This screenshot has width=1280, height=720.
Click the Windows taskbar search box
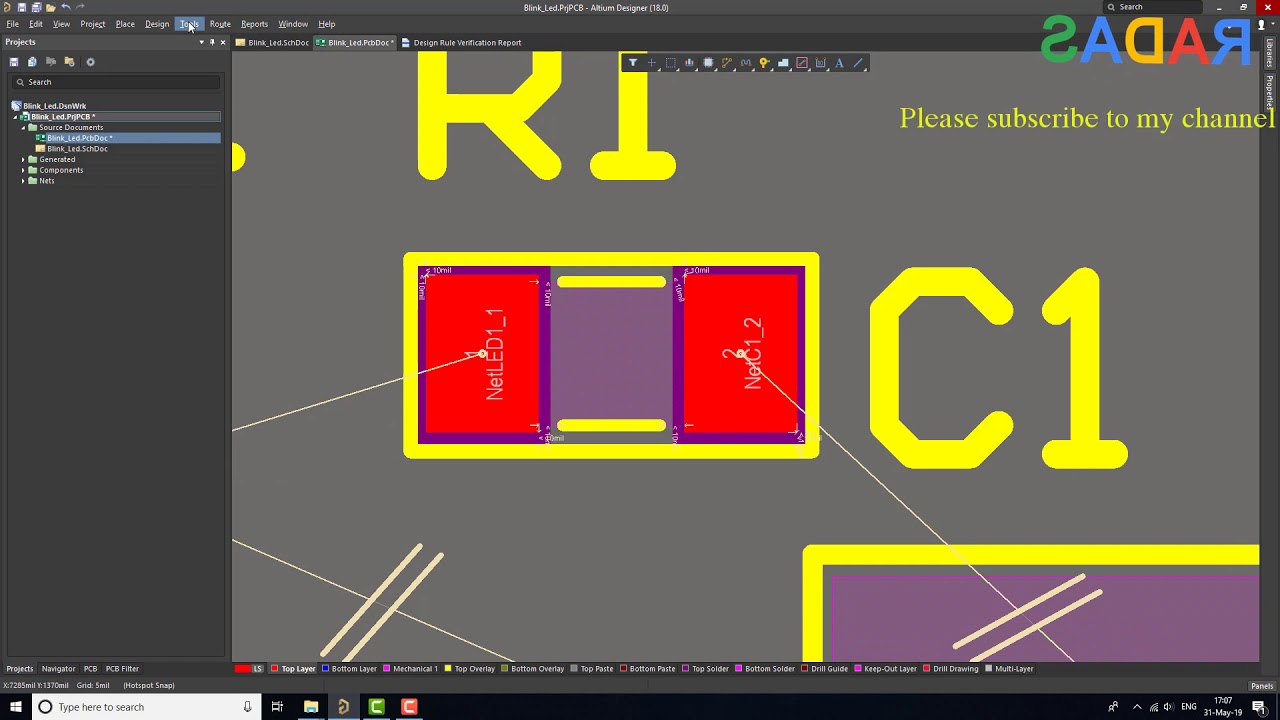coord(145,707)
